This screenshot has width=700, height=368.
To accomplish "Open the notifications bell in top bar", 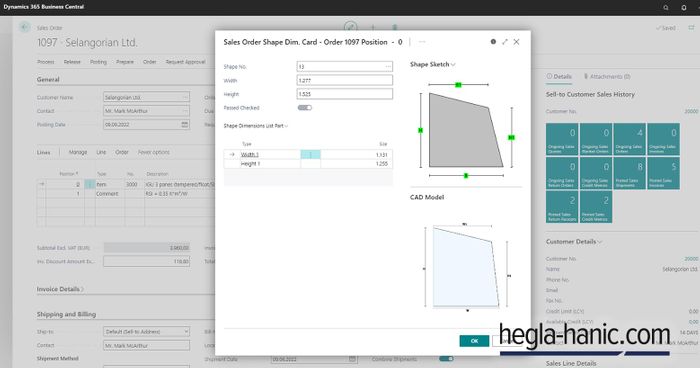I will click(x=683, y=7).
